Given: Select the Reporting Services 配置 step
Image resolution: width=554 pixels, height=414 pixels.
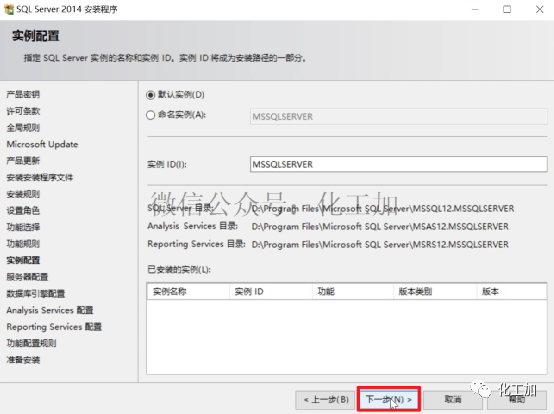Looking at the screenshot, I should tap(54, 327).
